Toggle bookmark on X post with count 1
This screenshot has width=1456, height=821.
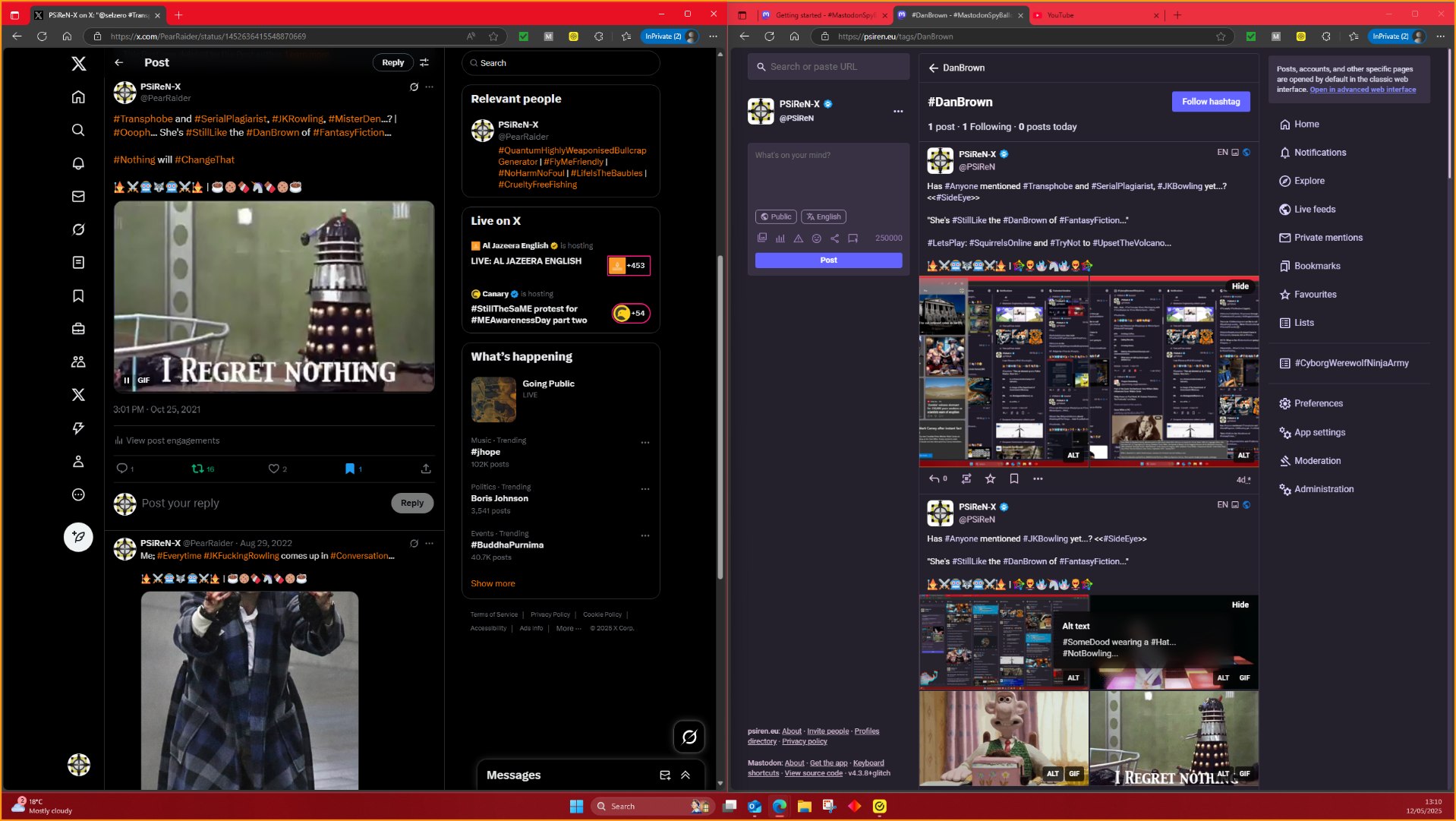click(x=353, y=469)
